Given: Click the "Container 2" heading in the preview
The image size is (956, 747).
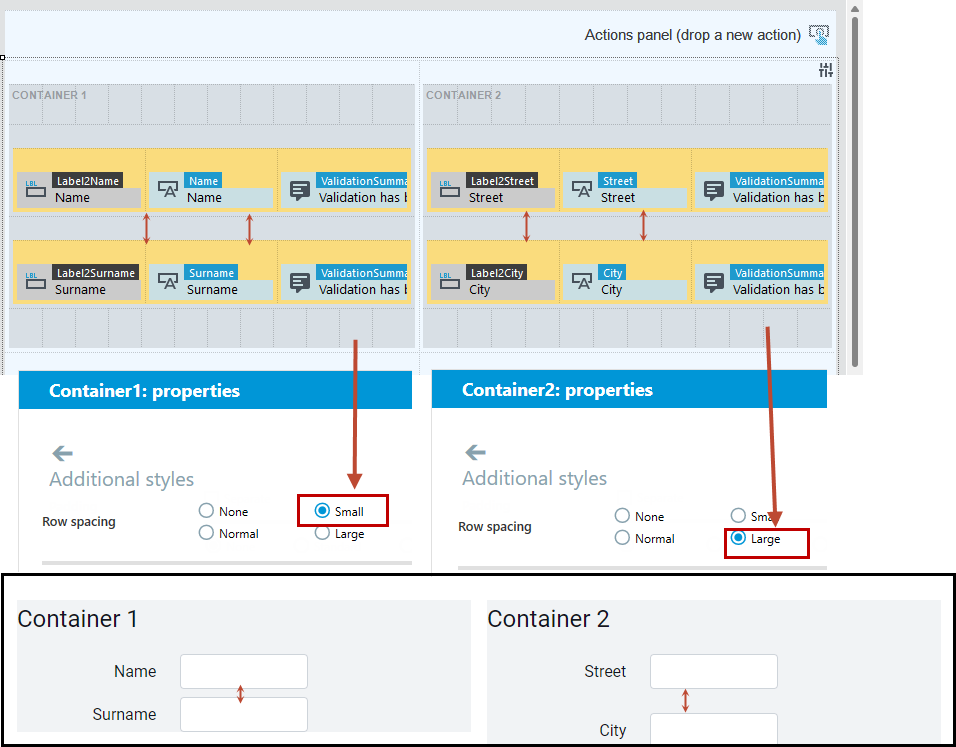Looking at the screenshot, I should click(x=548, y=619).
